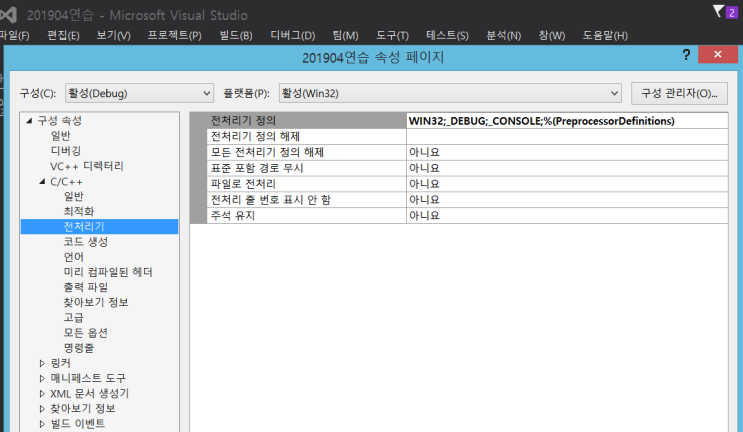Image resolution: width=743 pixels, height=432 pixels.
Task: Select the 고급 tree item
Action: 73,317
